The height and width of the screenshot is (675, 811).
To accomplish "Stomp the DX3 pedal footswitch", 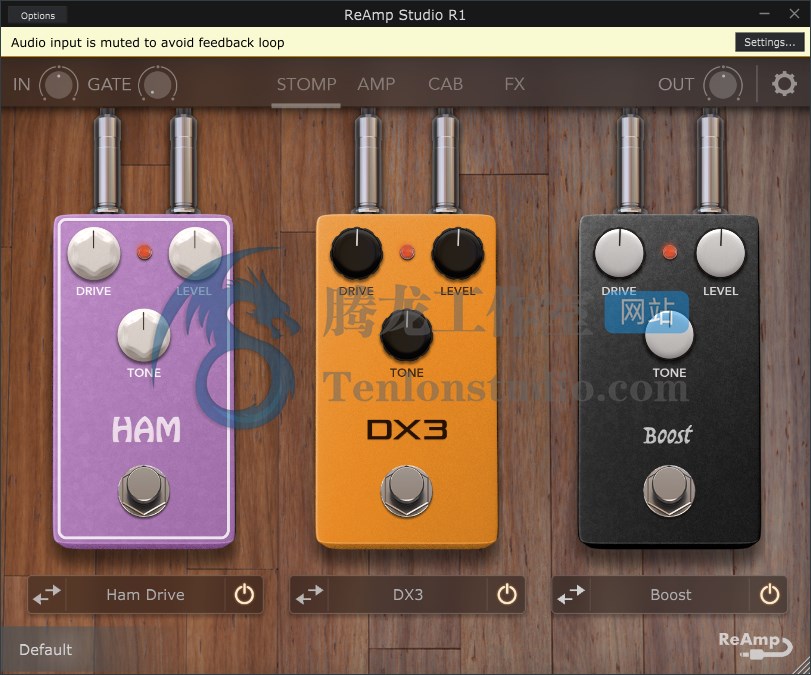I will pos(407,491).
